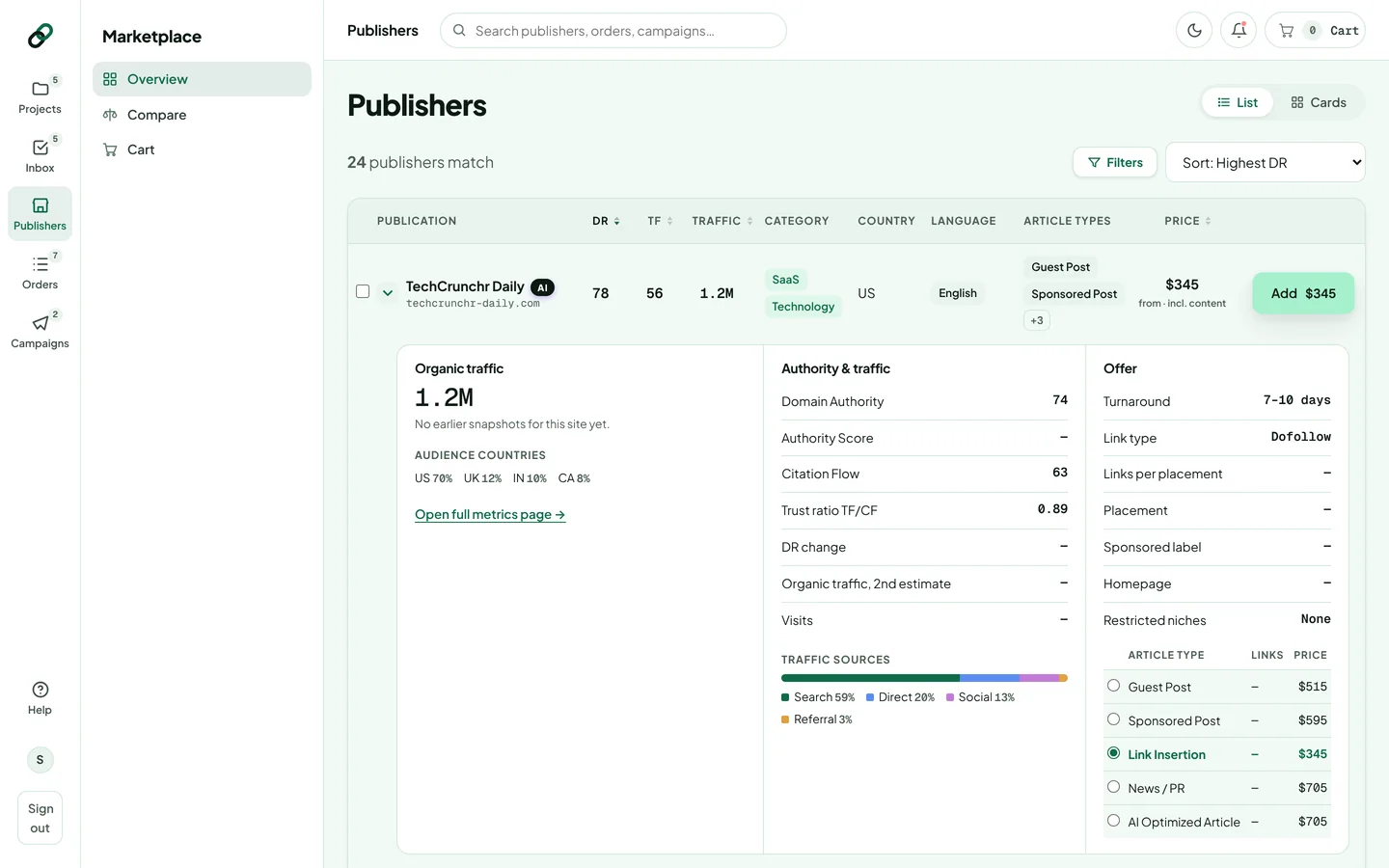Image resolution: width=1389 pixels, height=868 pixels.
Task: Switch to Cards view
Action: [1319, 102]
